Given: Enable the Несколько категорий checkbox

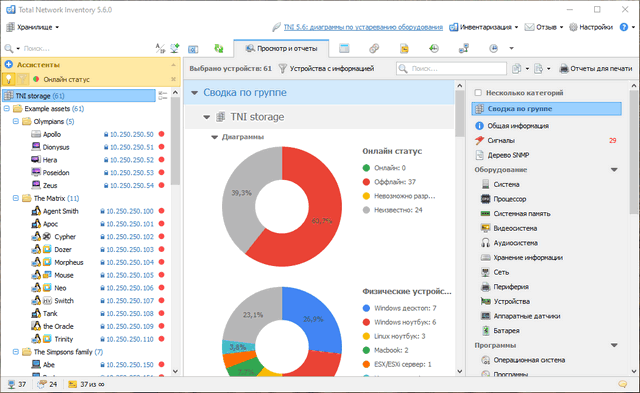Looking at the screenshot, I should [x=478, y=93].
